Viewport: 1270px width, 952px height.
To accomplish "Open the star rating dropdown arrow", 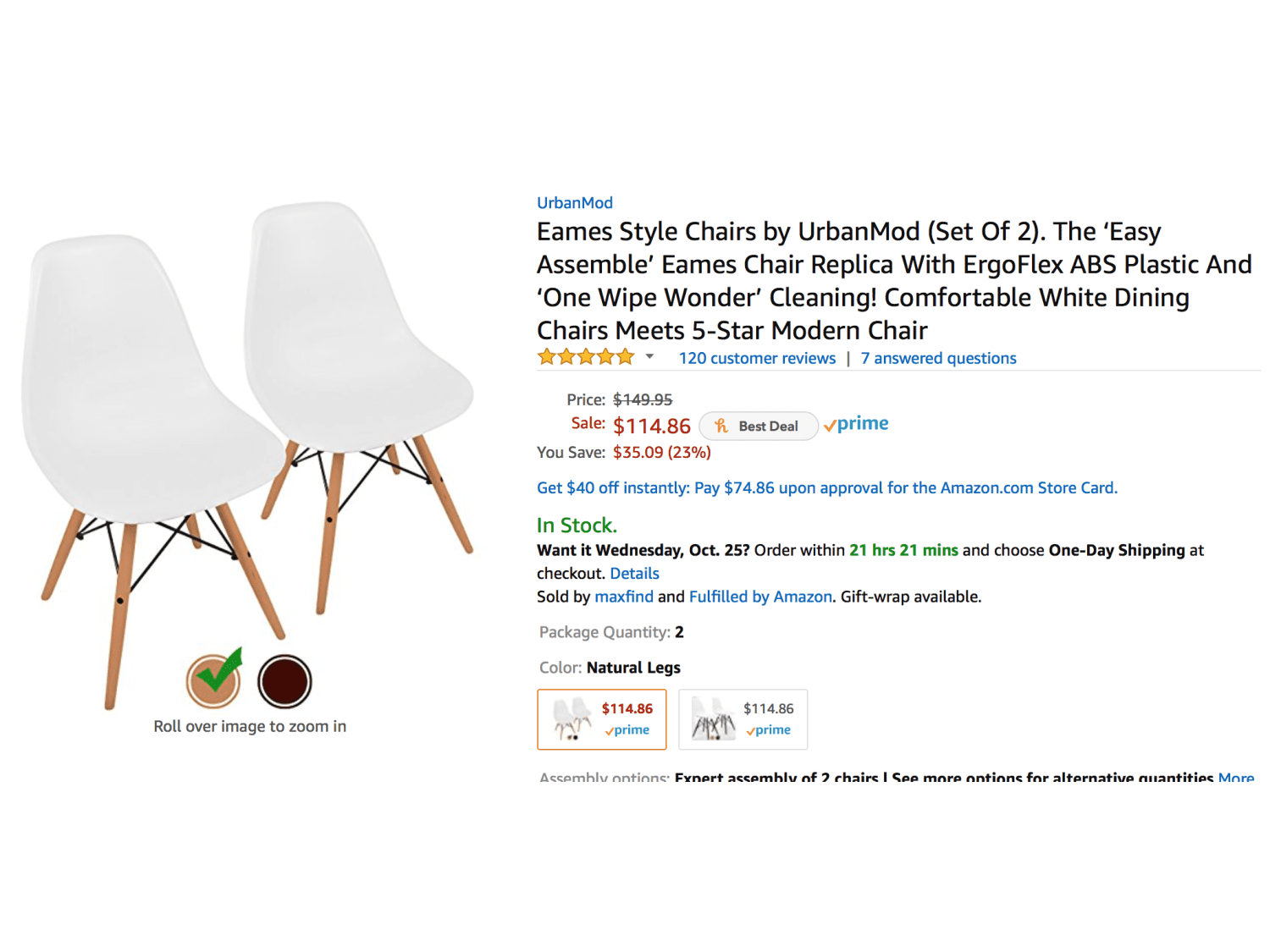I will (649, 357).
